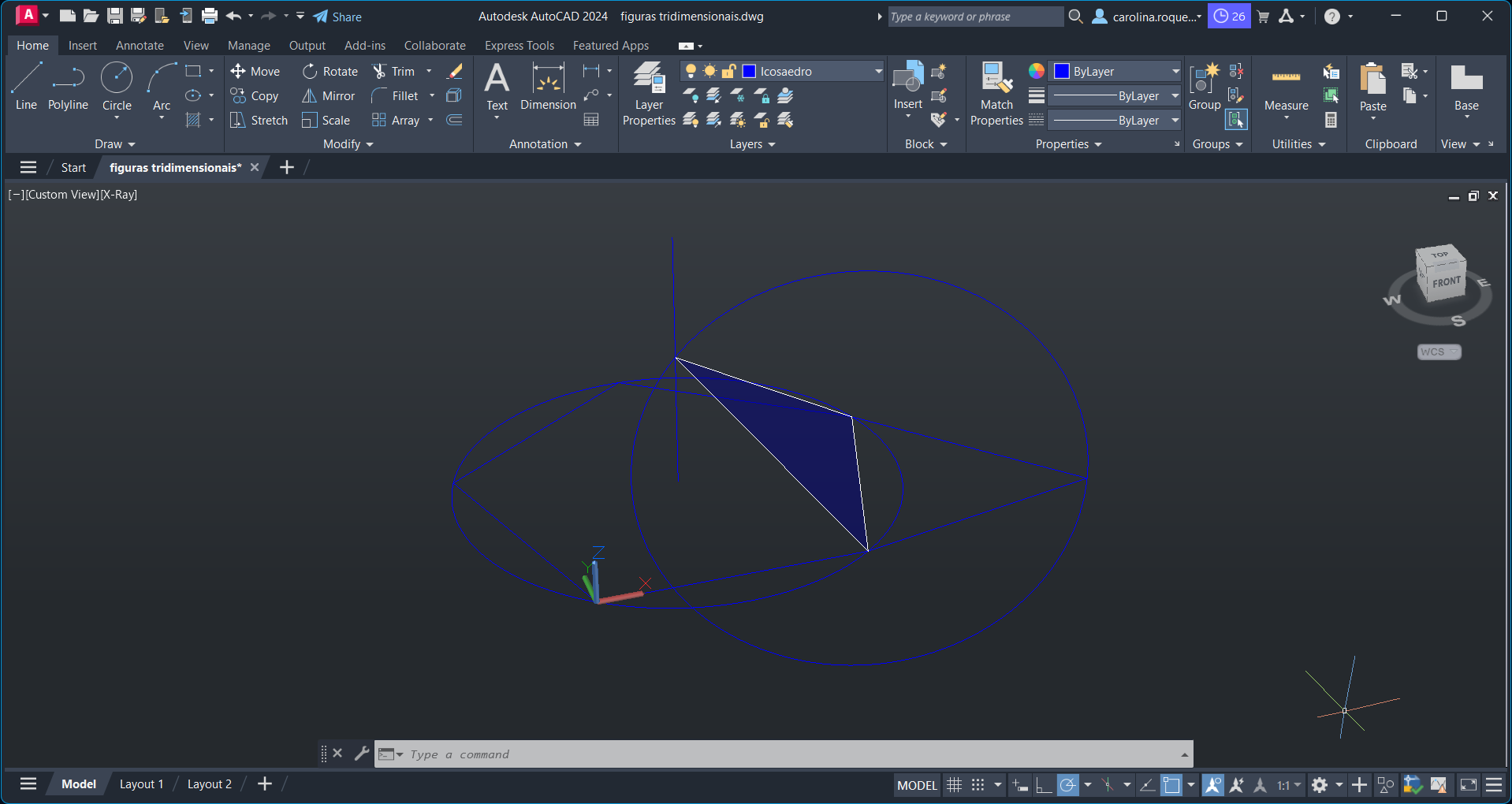The width and height of the screenshot is (1512, 804).
Task: Toggle ortho mode in status bar
Action: click(x=1044, y=785)
